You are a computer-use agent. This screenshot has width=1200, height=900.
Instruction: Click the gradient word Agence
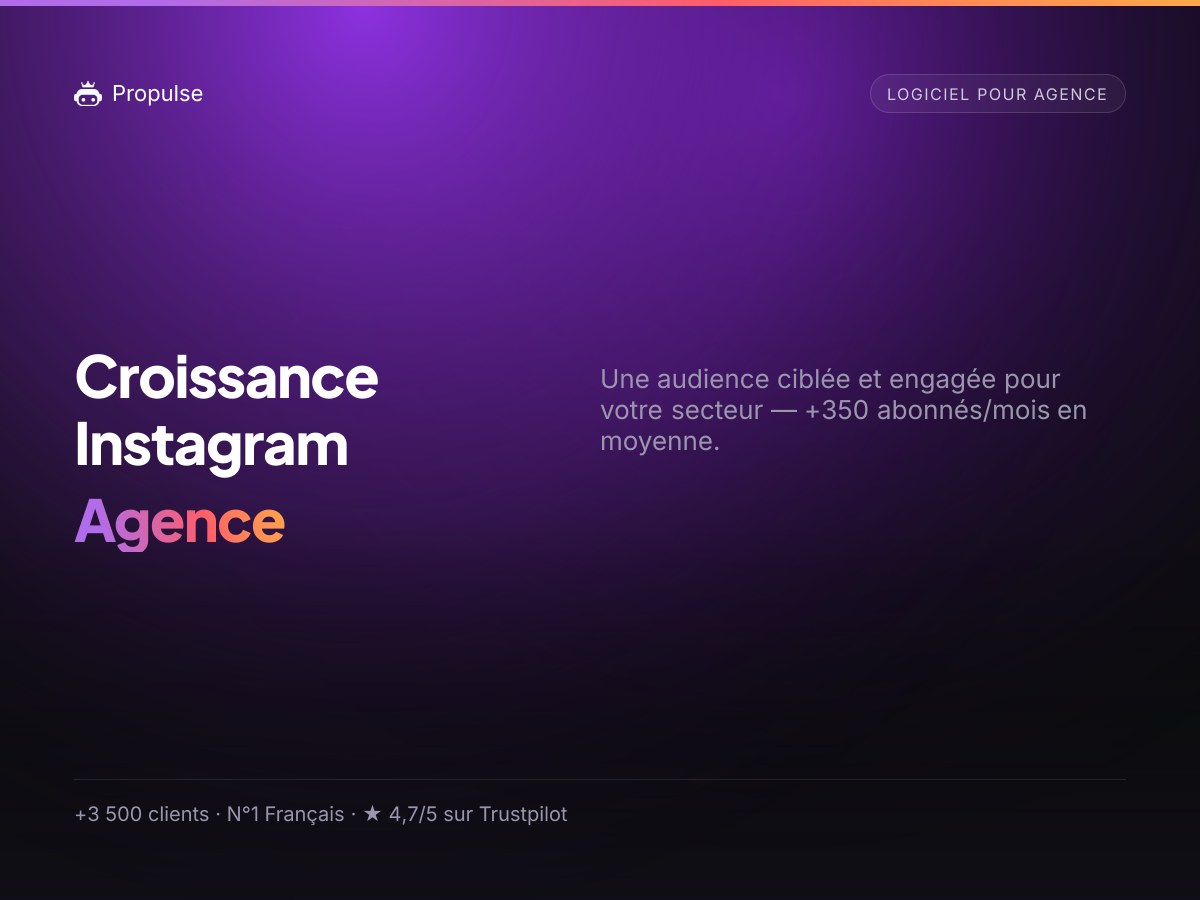[180, 522]
